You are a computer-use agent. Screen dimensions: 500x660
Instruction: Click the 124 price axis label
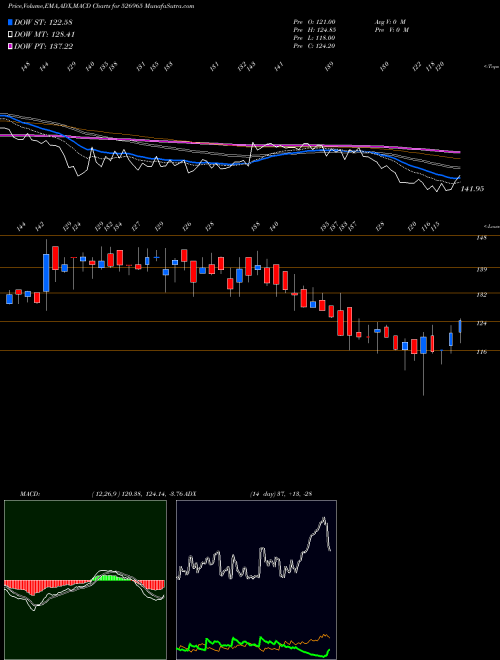point(482,324)
